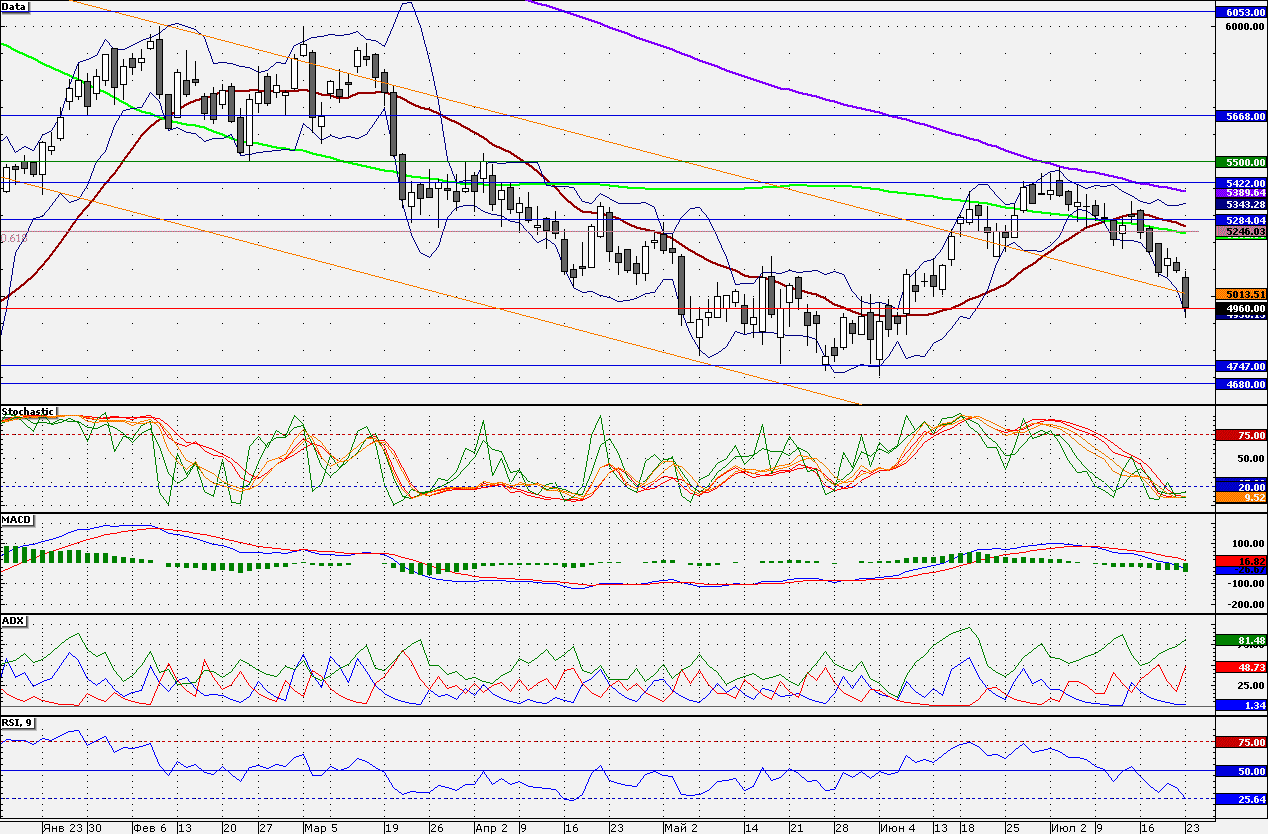This screenshot has height=834, width=1268.
Task: Select the orange 9.52 Stochastic value tag
Action: (x=1241, y=497)
